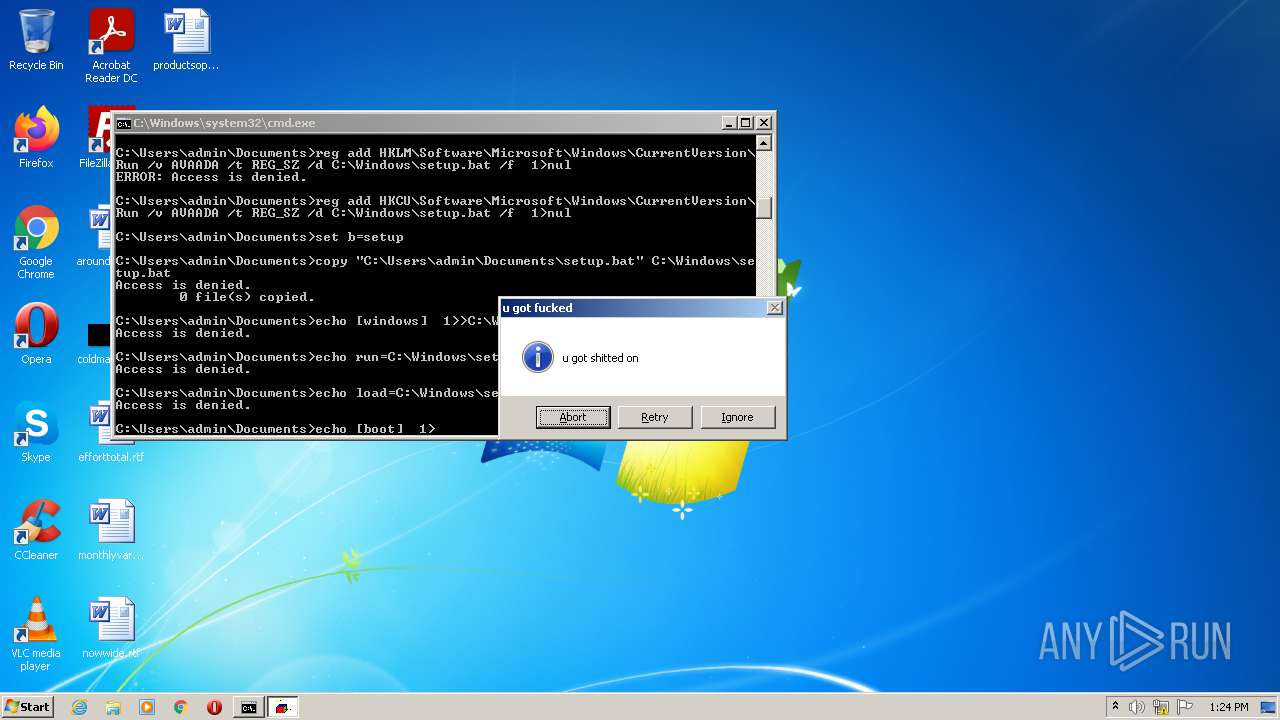Image resolution: width=1280 pixels, height=720 pixels.
Task: Open the Recycle Bin desktop icon
Action: [x=36, y=40]
